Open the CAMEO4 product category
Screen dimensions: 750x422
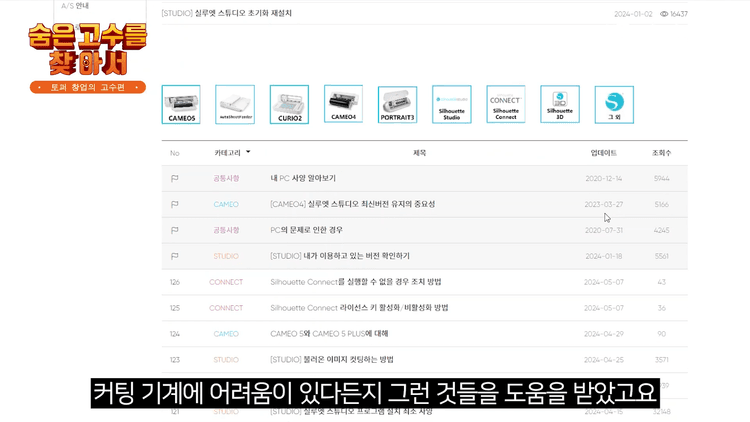point(343,104)
